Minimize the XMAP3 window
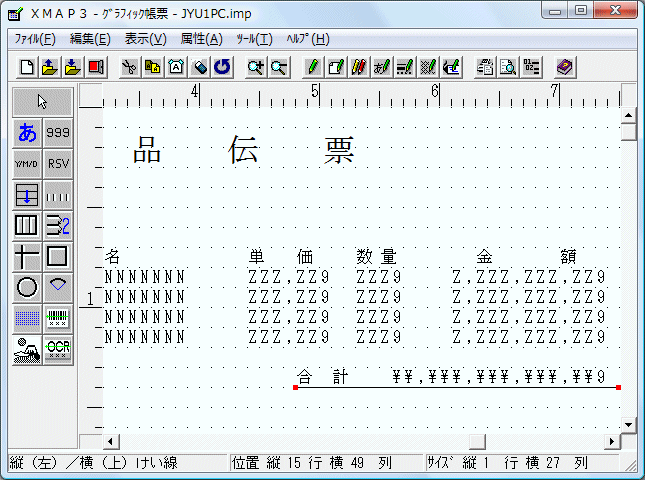This screenshot has width=645, height=480. pyautogui.click(x=555, y=11)
